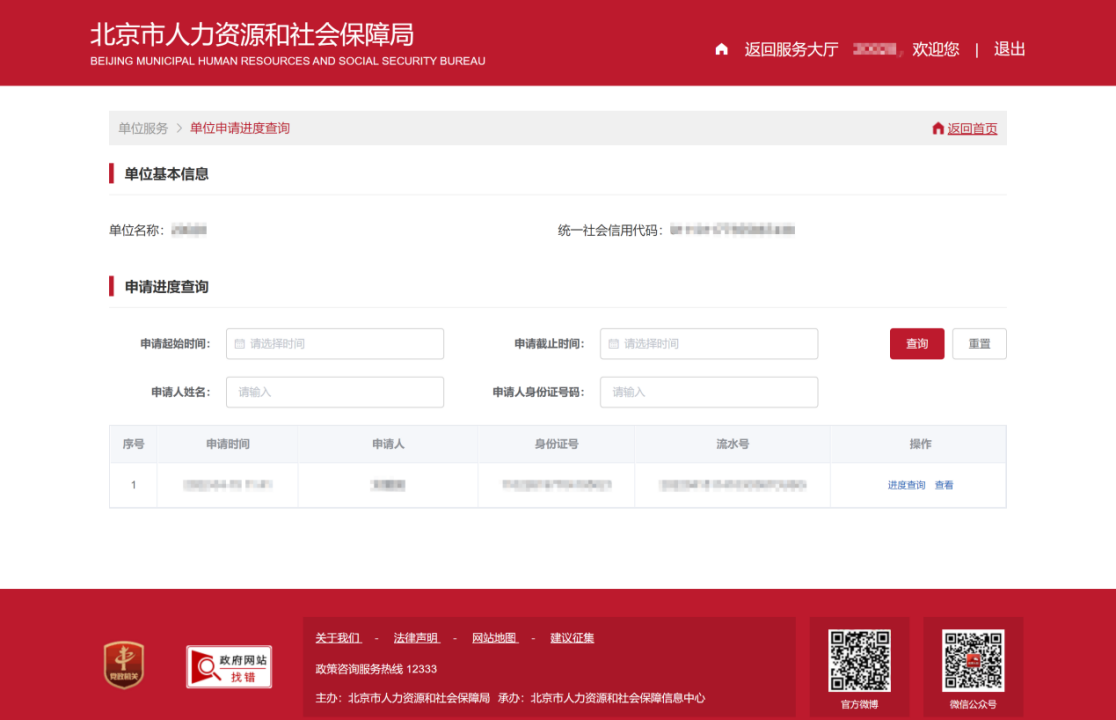Click the 单位服务 breadcrumb item

(143, 129)
